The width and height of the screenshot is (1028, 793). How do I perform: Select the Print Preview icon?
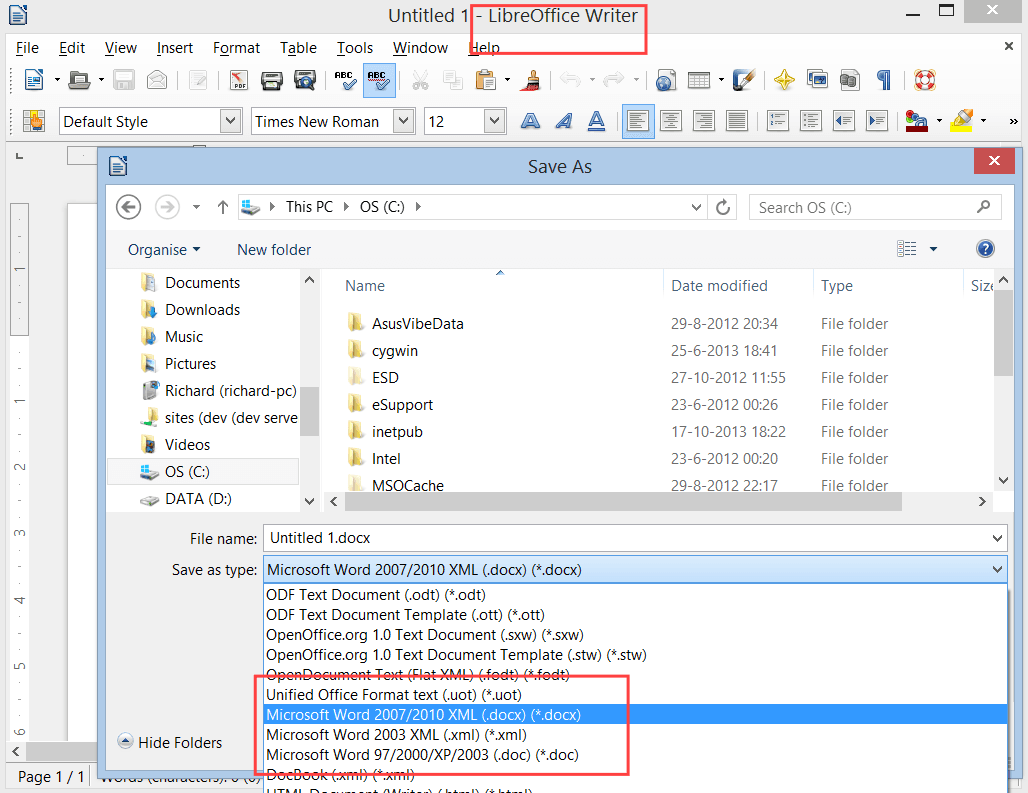305,79
